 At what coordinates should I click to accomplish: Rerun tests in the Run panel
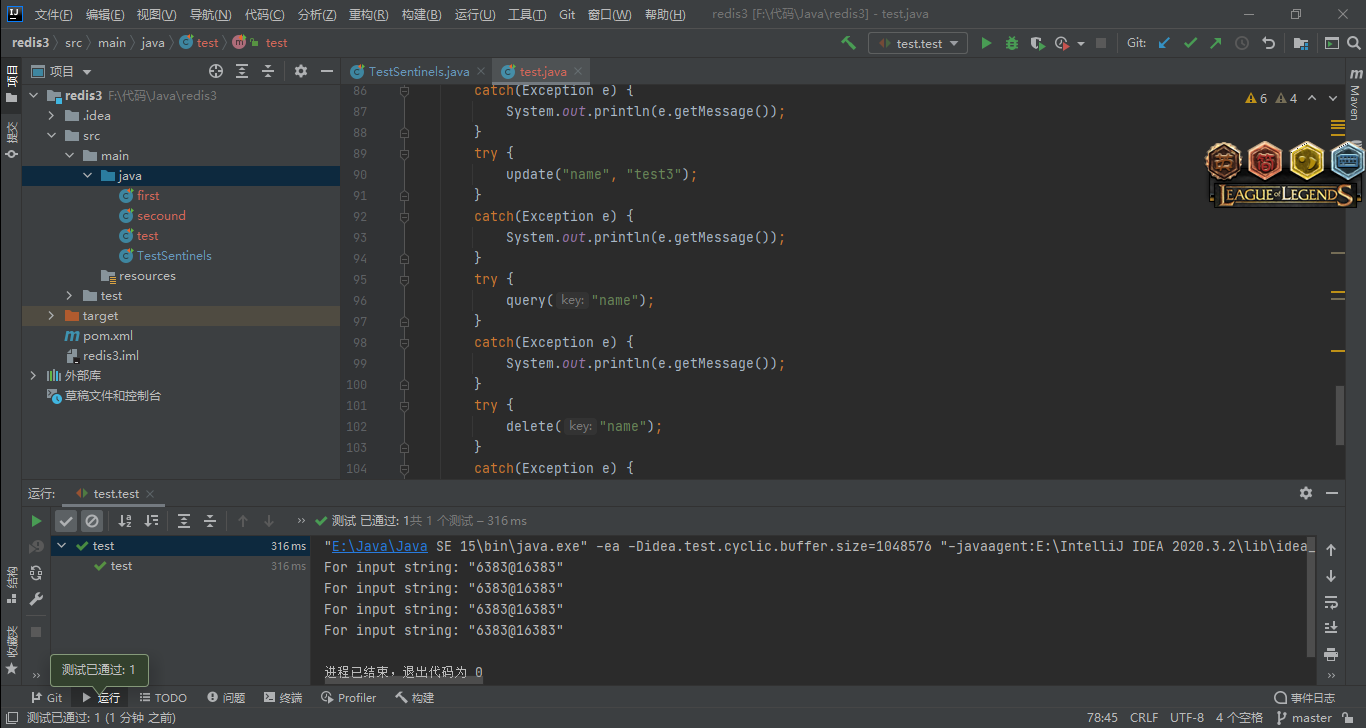pos(36,521)
